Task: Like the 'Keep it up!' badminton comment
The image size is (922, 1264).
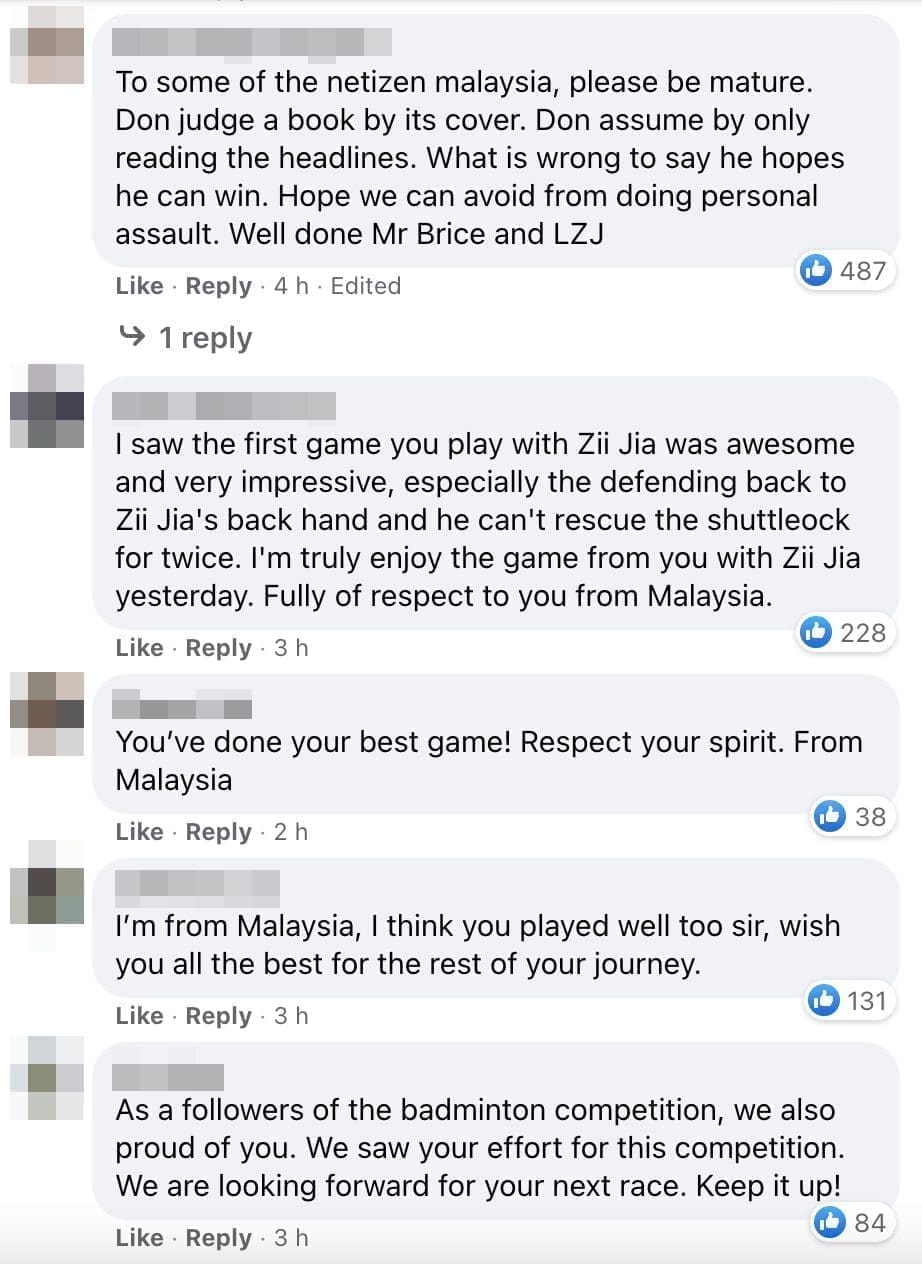Action: (x=139, y=1238)
